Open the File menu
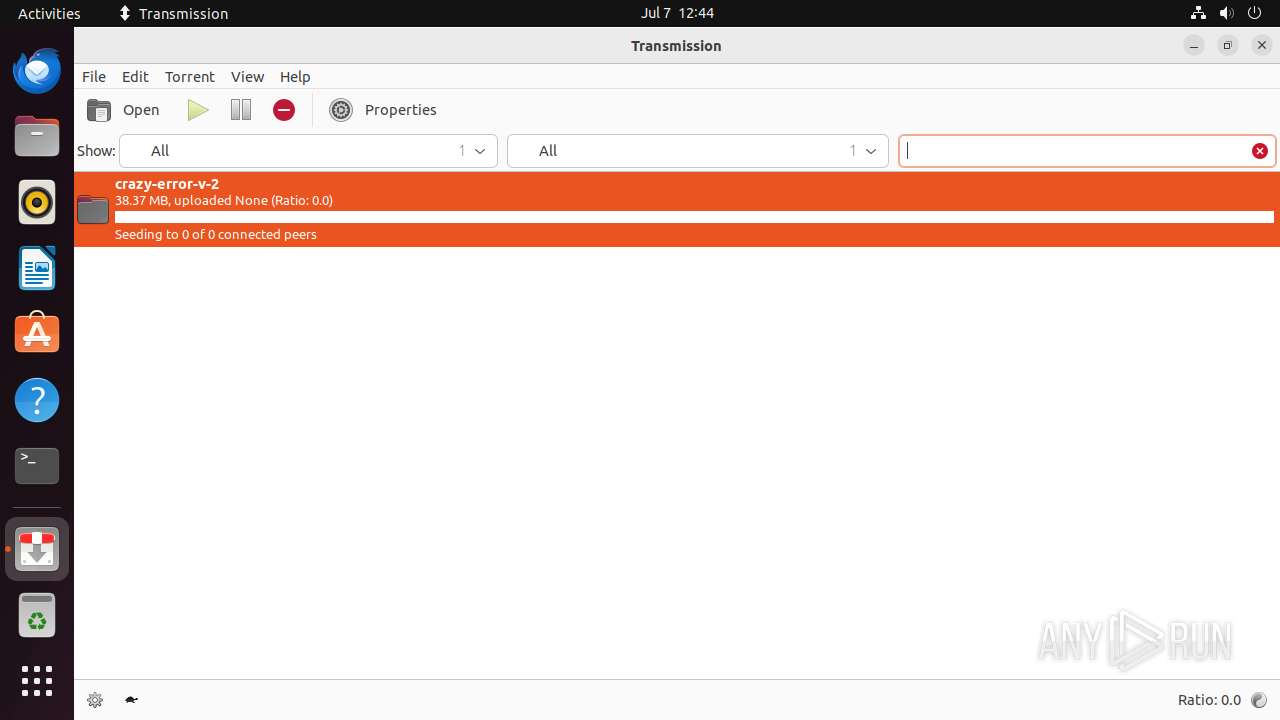Viewport: 1280px width, 720px height. click(x=94, y=77)
